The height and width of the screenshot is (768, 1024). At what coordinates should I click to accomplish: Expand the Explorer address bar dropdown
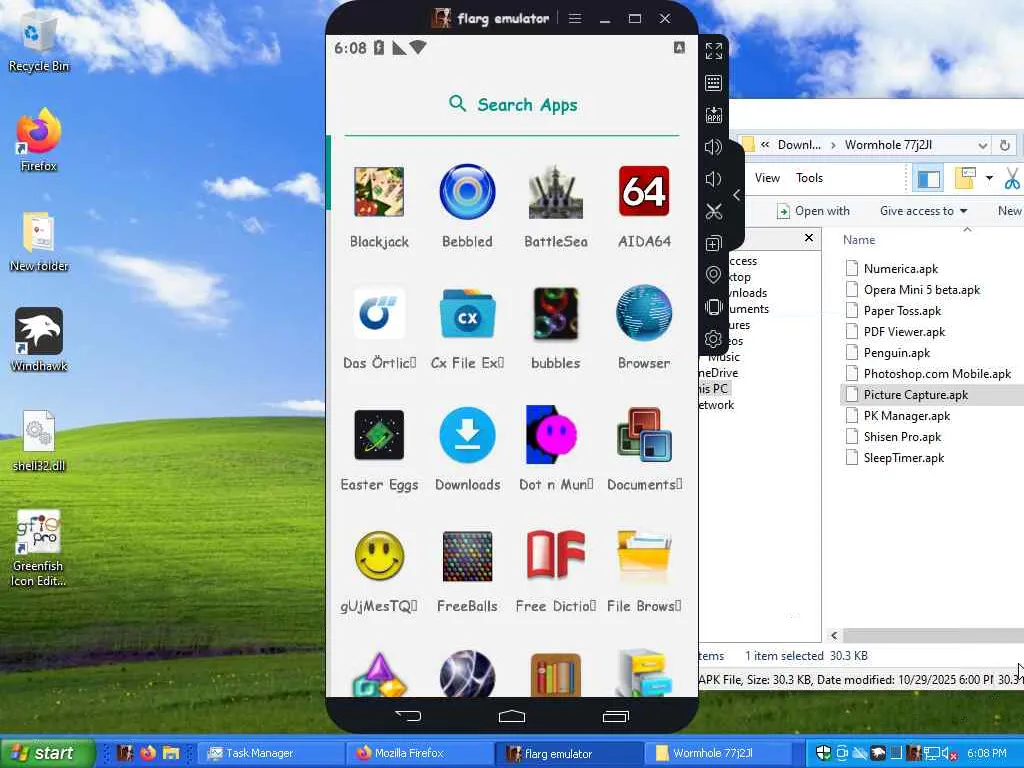click(982, 145)
